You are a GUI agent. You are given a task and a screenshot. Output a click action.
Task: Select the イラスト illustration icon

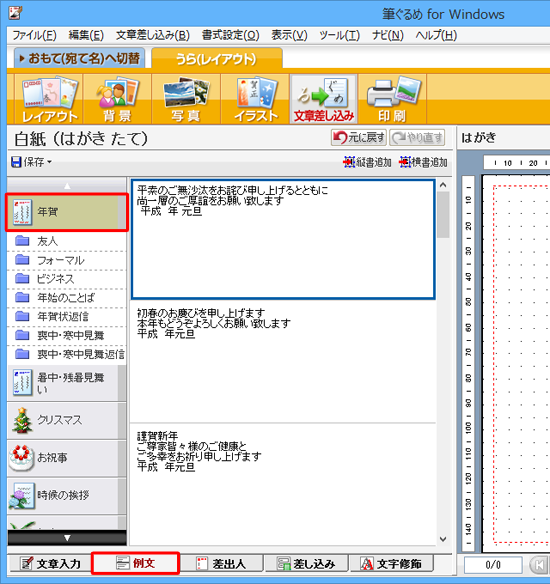pyautogui.click(x=255, y=99)
